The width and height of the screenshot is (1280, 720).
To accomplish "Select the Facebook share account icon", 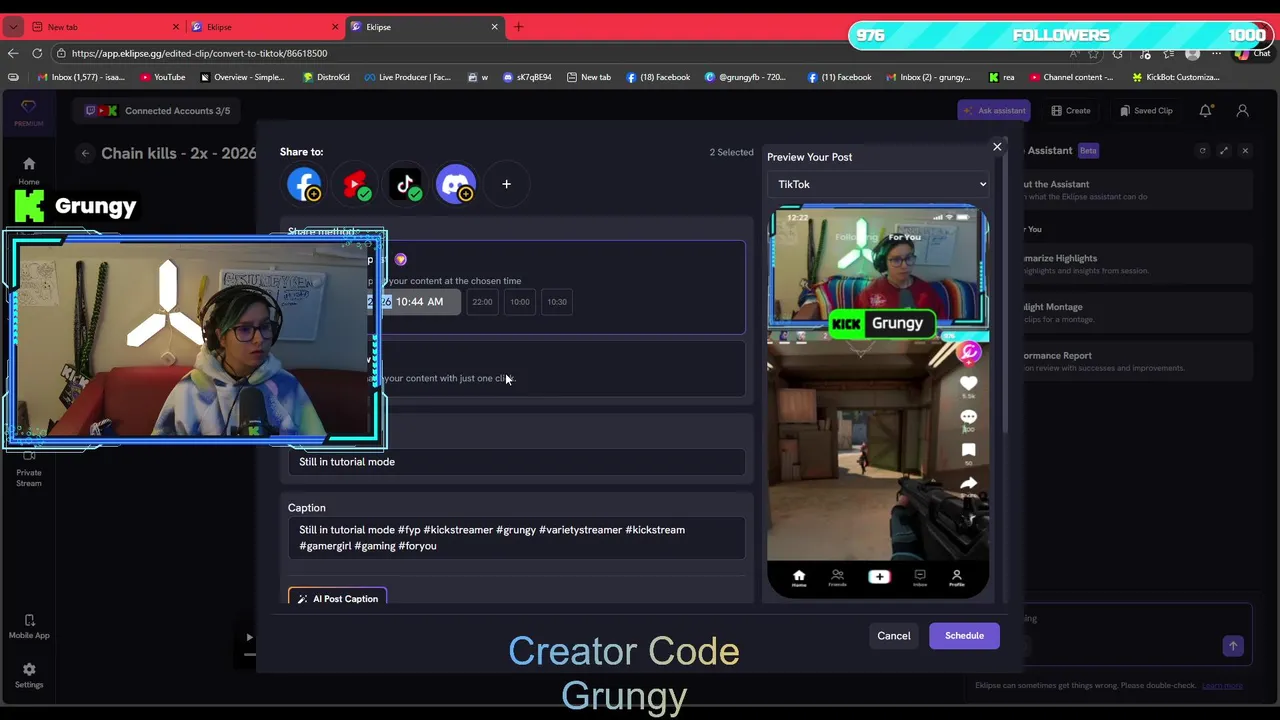I will point(304,184).
